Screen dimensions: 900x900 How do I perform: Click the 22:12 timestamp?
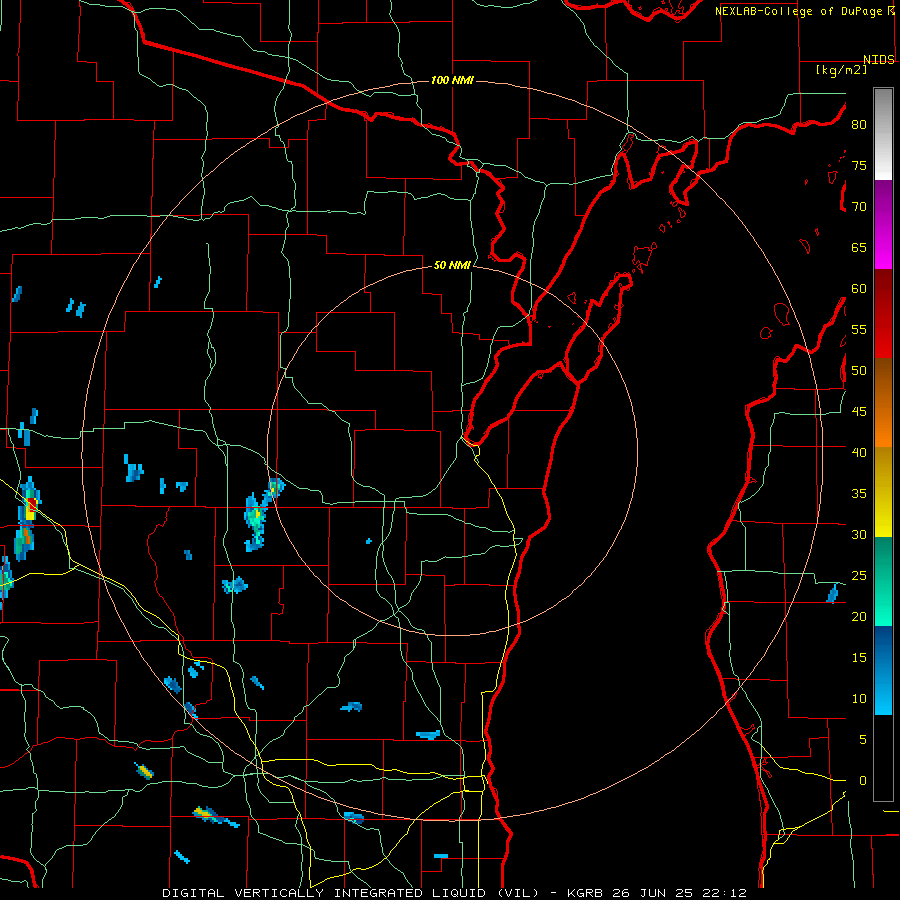[724, 893]
